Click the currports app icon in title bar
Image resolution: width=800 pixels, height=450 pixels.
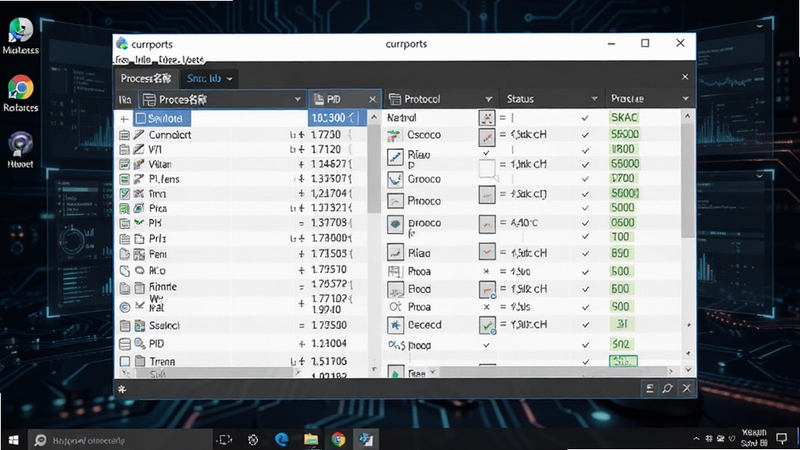pos(122,44)
